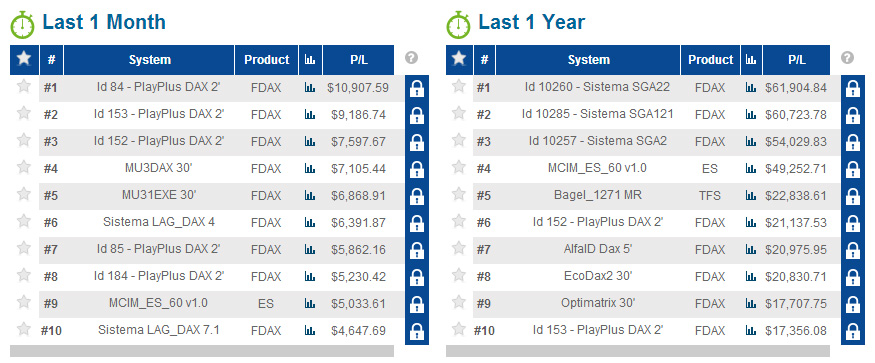Image resolution: width=875 pixels, height=363 pixels.
Task: Click lock icon for MU3DAX 30' row
Action: click(x=417, y=169)
